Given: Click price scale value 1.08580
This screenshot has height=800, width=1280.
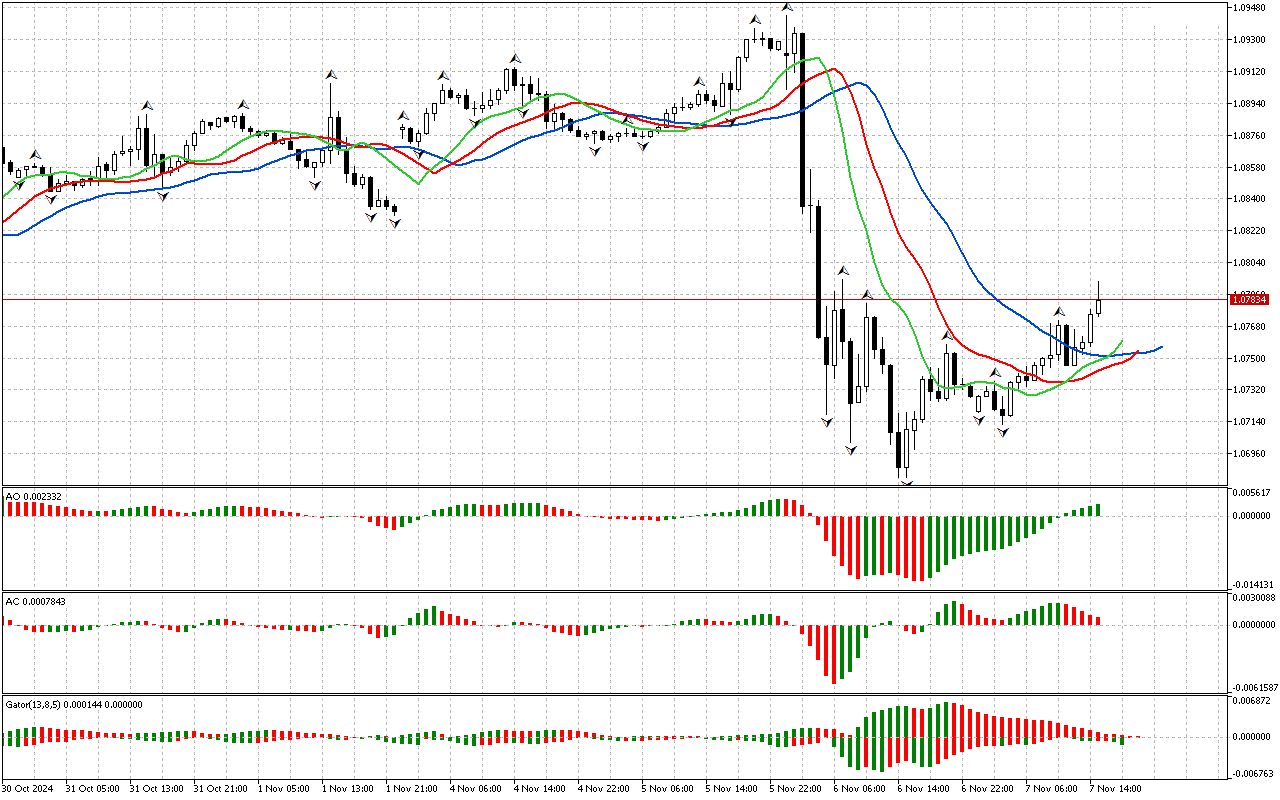Looking at the screenshot, I should pyautogui.click(x=1250, y=167).
